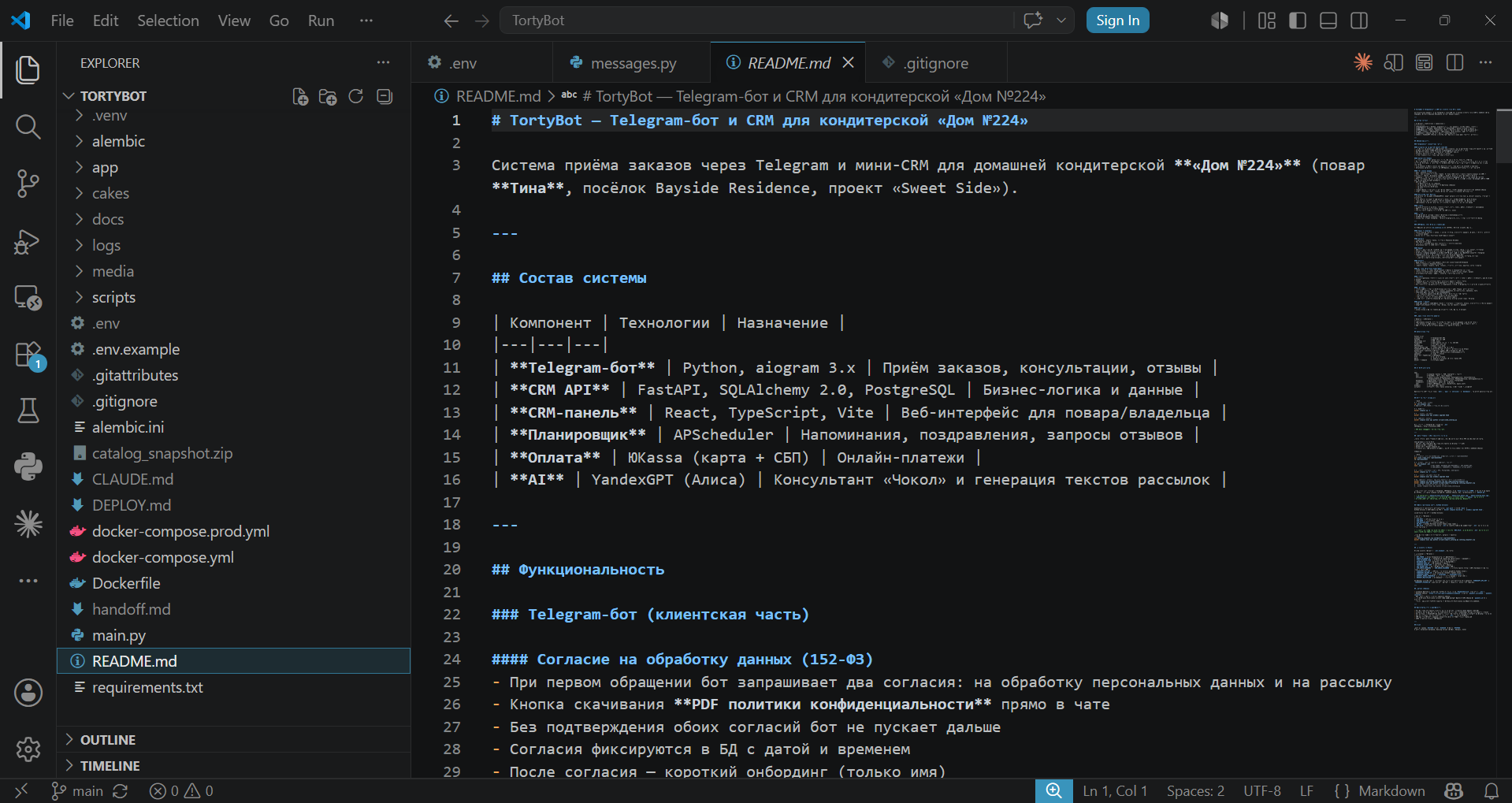Open the File menu
This screenshot has width=1512, height=803.
(x=62, y=20)
